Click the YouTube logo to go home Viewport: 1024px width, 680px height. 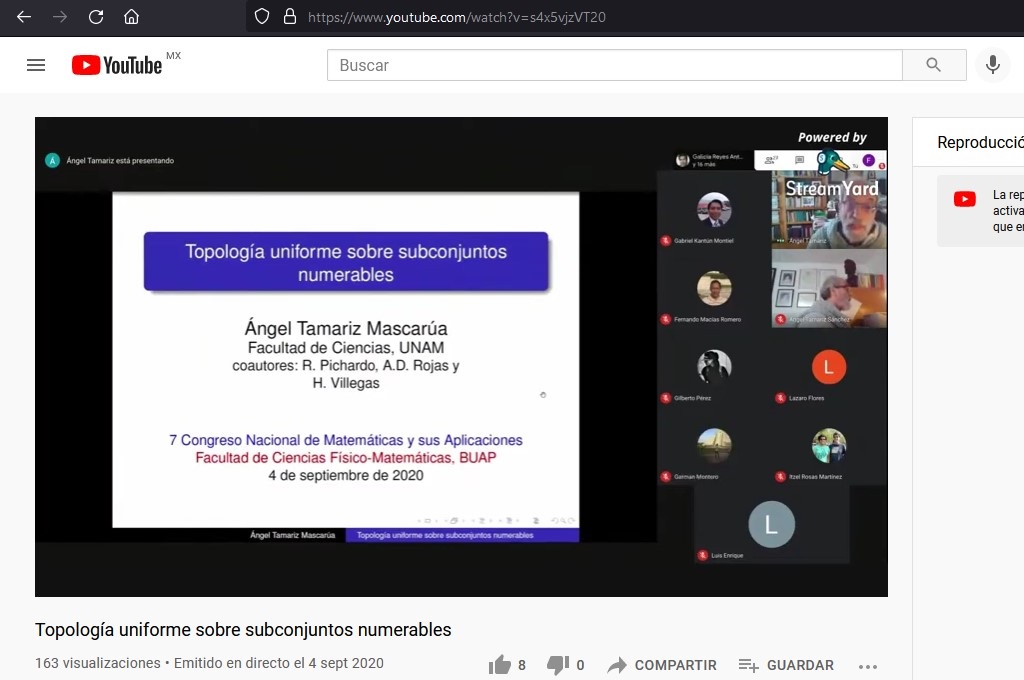(117, 65)
